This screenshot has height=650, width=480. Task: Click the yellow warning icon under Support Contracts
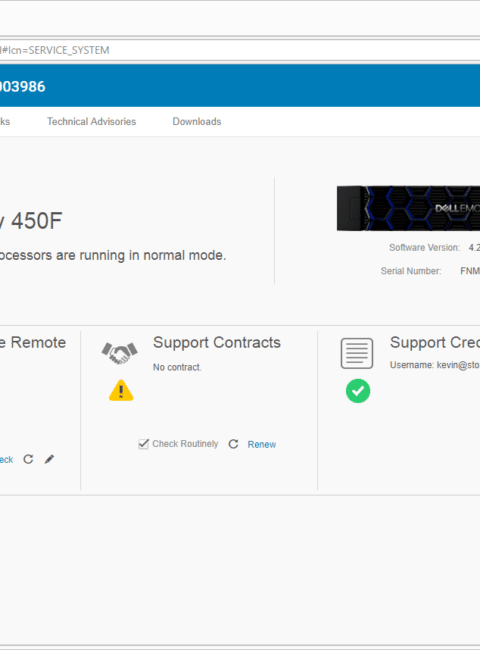point(121,390)
